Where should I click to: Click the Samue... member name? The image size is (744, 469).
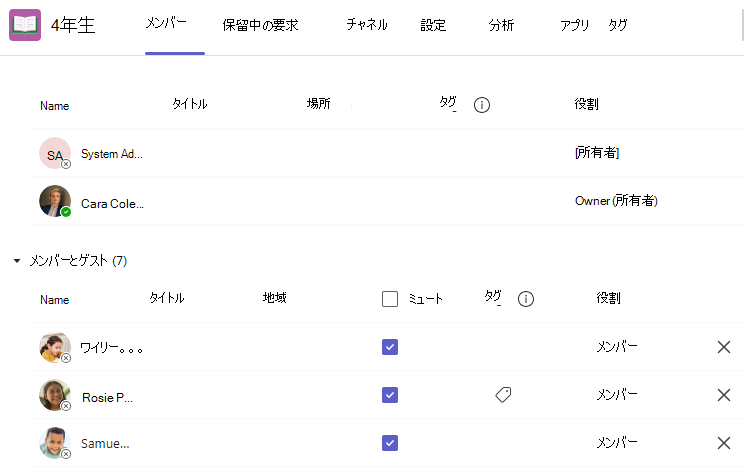105,443
